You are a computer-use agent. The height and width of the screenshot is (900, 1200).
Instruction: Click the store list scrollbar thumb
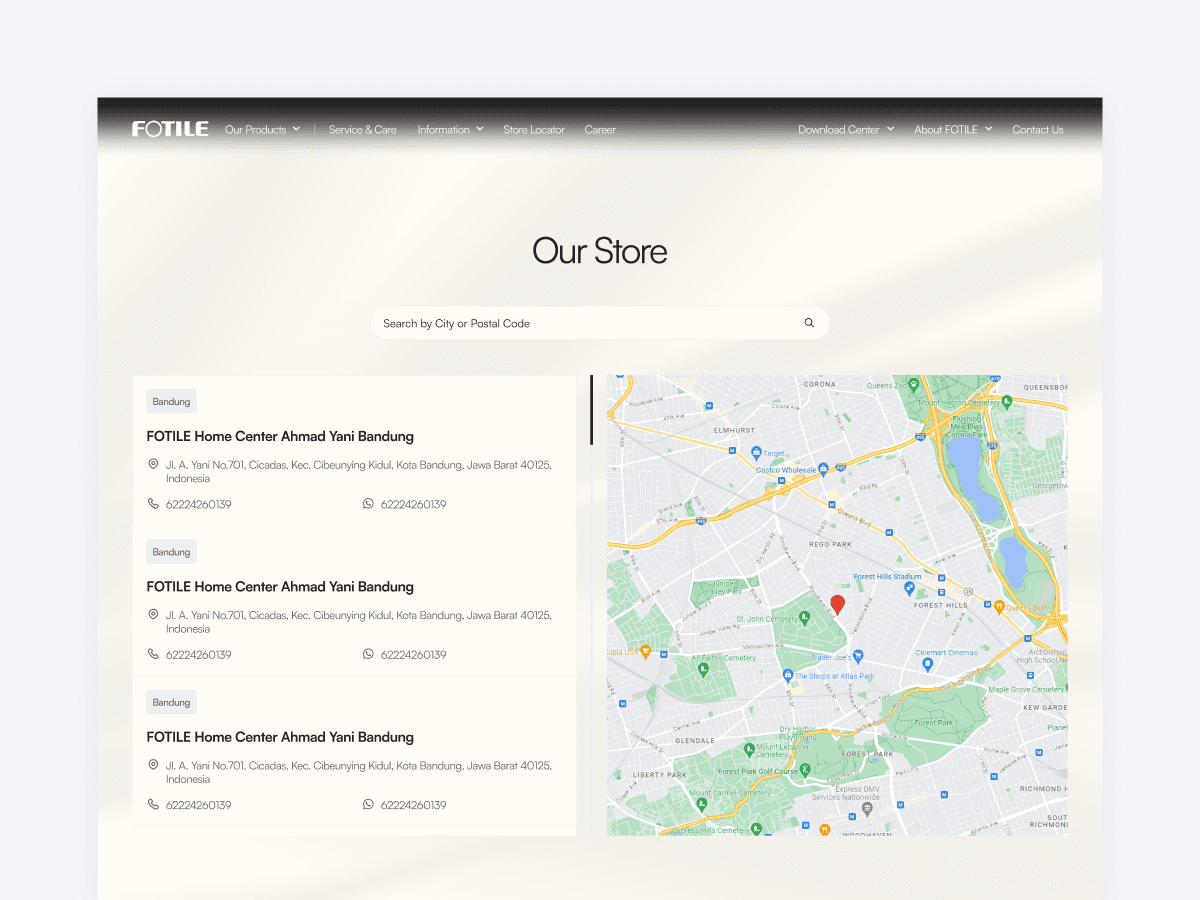pos(591,410)
